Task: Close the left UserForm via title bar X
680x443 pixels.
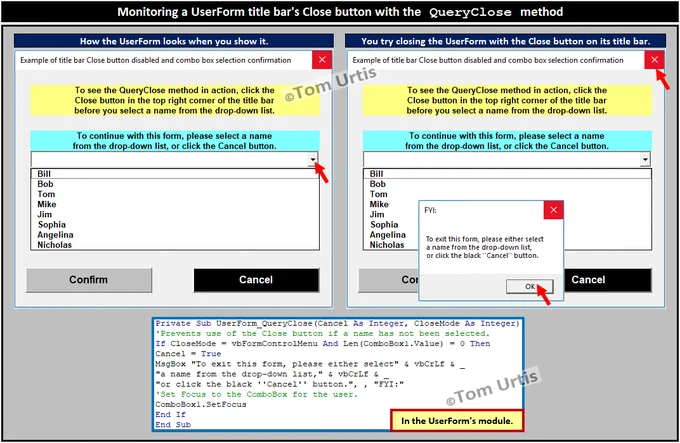Action: point(322,60)
